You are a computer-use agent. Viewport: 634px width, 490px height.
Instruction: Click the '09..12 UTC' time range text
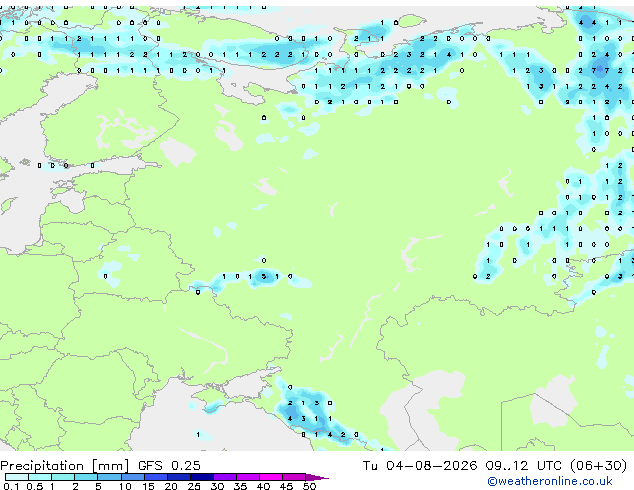click(x=524, y=465)
